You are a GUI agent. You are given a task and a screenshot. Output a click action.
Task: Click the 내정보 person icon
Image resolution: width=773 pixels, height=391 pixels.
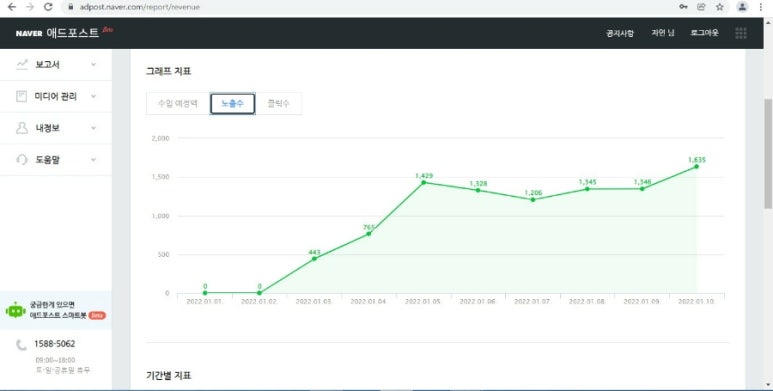pos(22,128)
